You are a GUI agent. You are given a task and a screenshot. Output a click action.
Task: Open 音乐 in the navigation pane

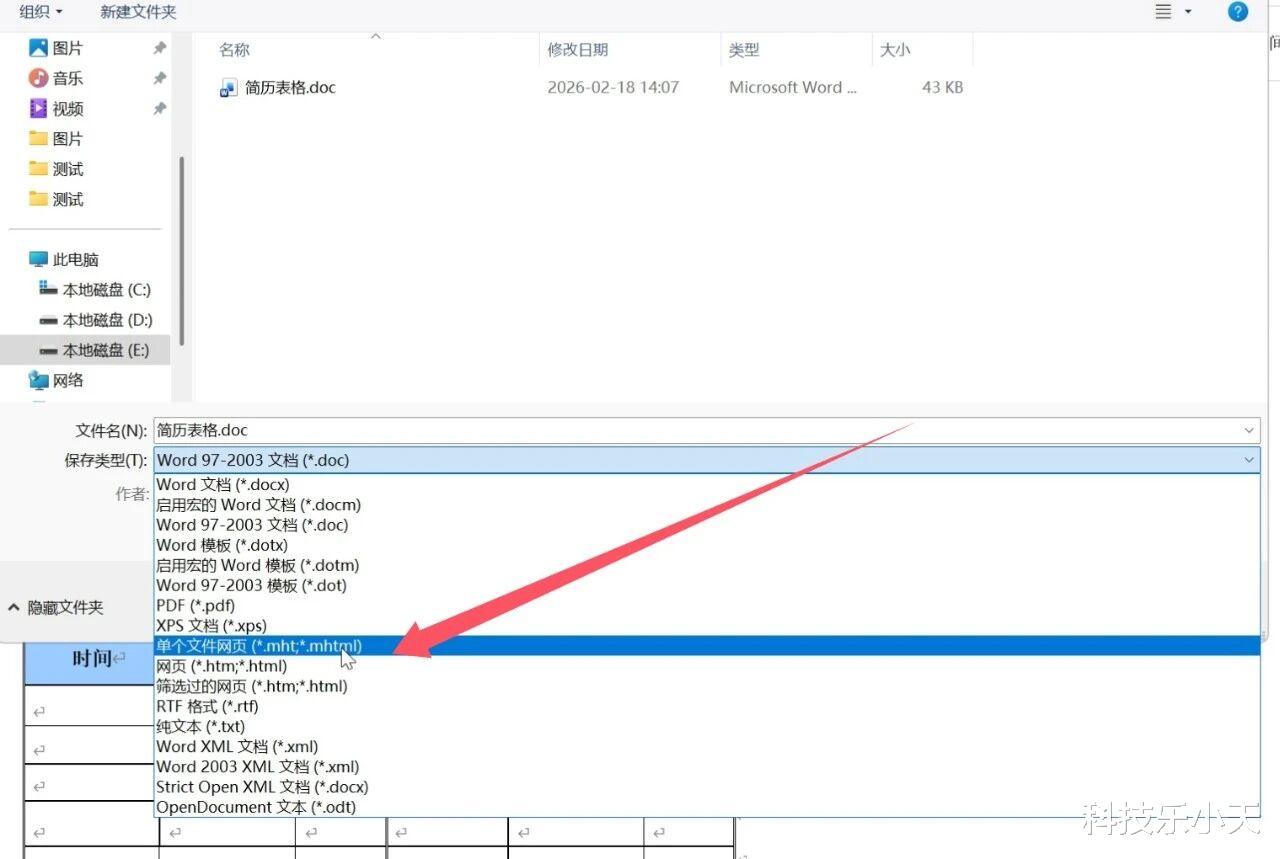coord(68,78)
